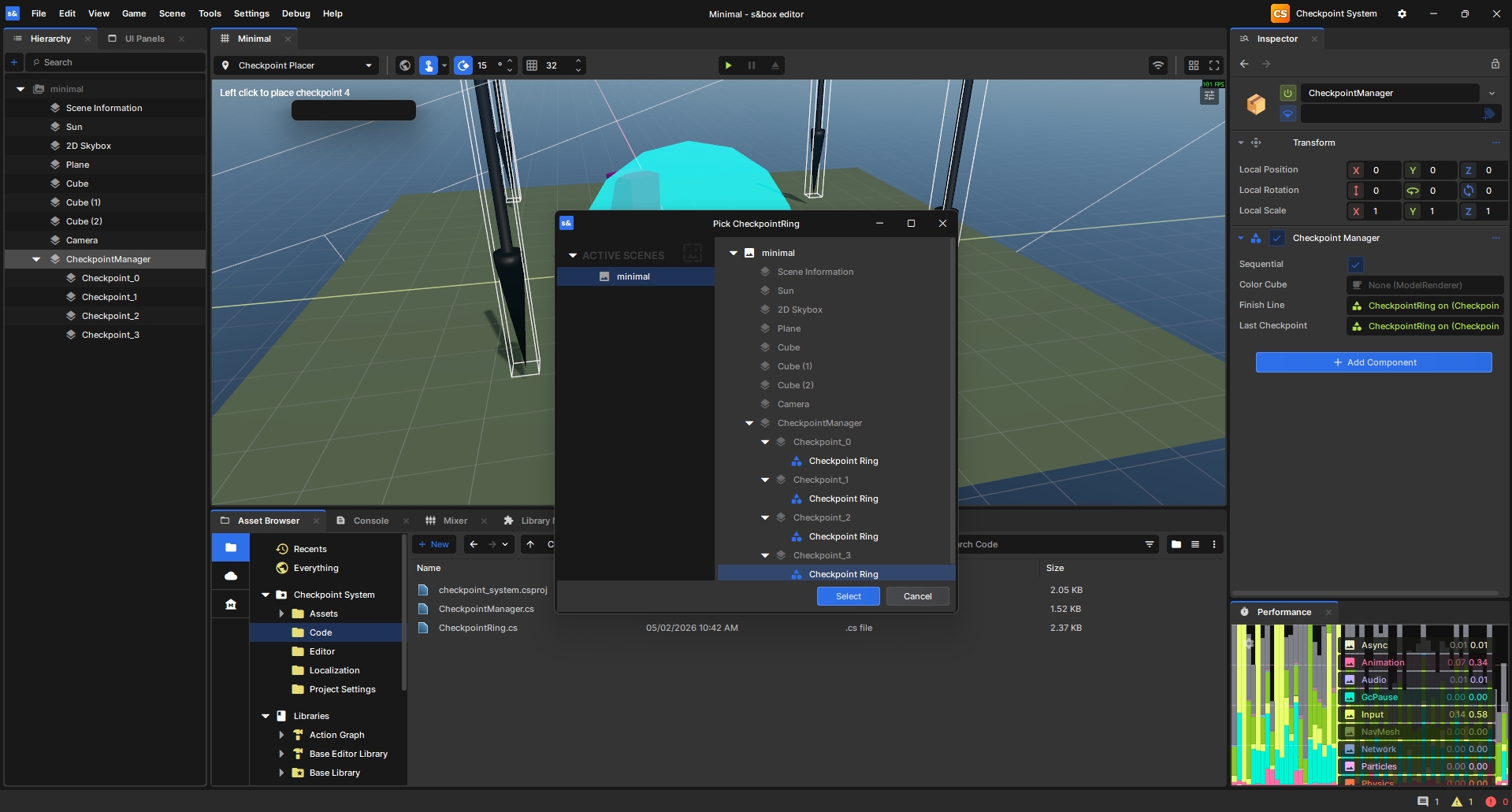Lock the Inspector panel with padlock icon

pos(1495,64)
